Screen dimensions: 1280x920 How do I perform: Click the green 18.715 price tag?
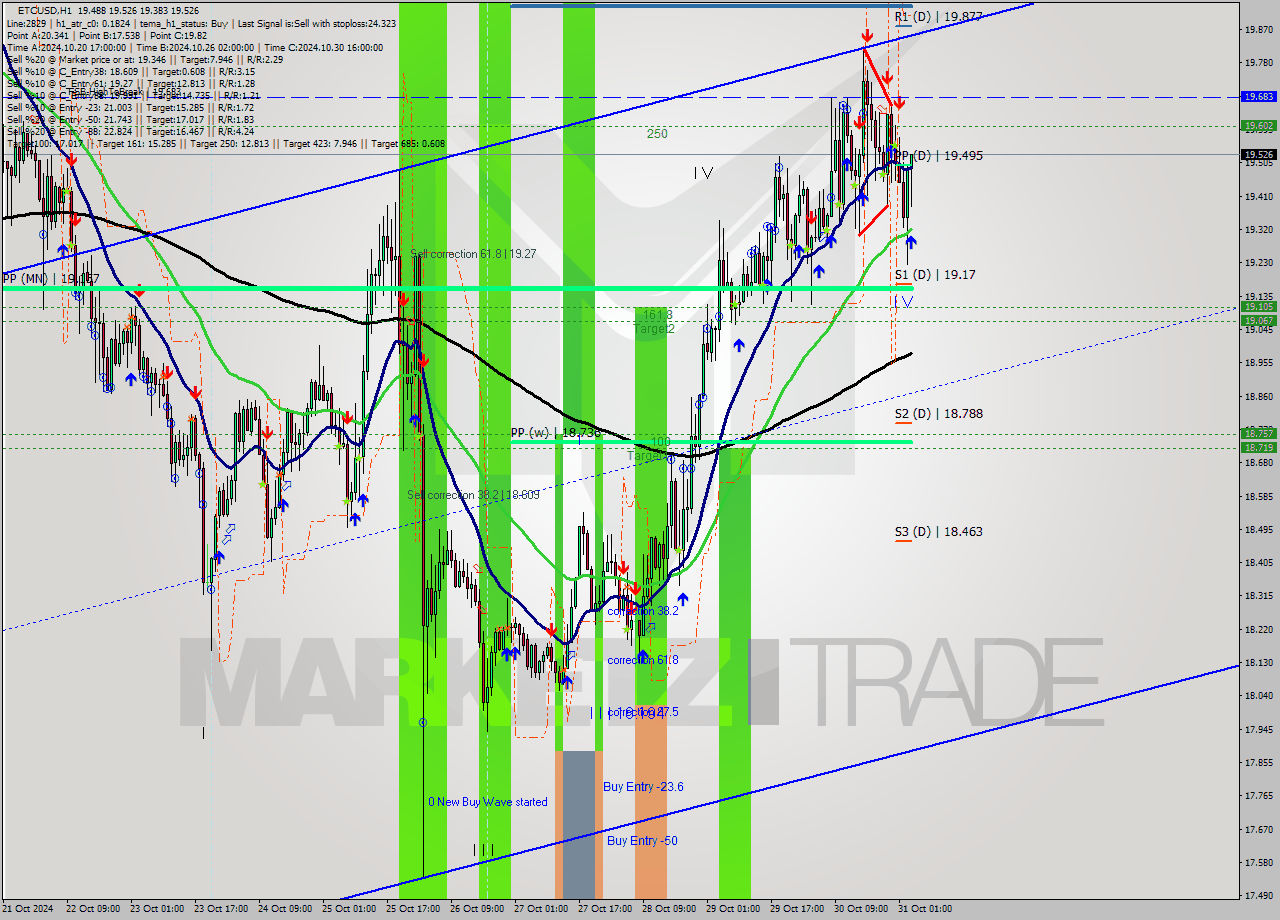1258,448
